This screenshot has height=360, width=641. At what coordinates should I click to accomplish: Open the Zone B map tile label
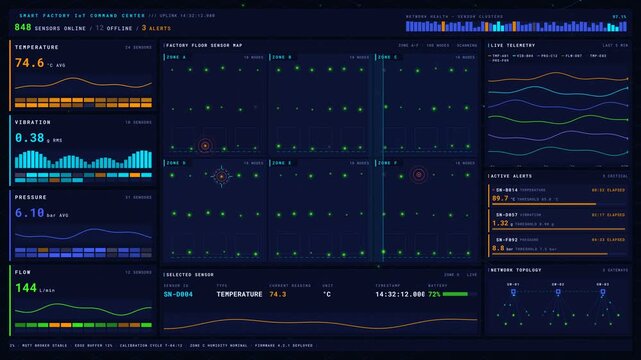point(282,57)
